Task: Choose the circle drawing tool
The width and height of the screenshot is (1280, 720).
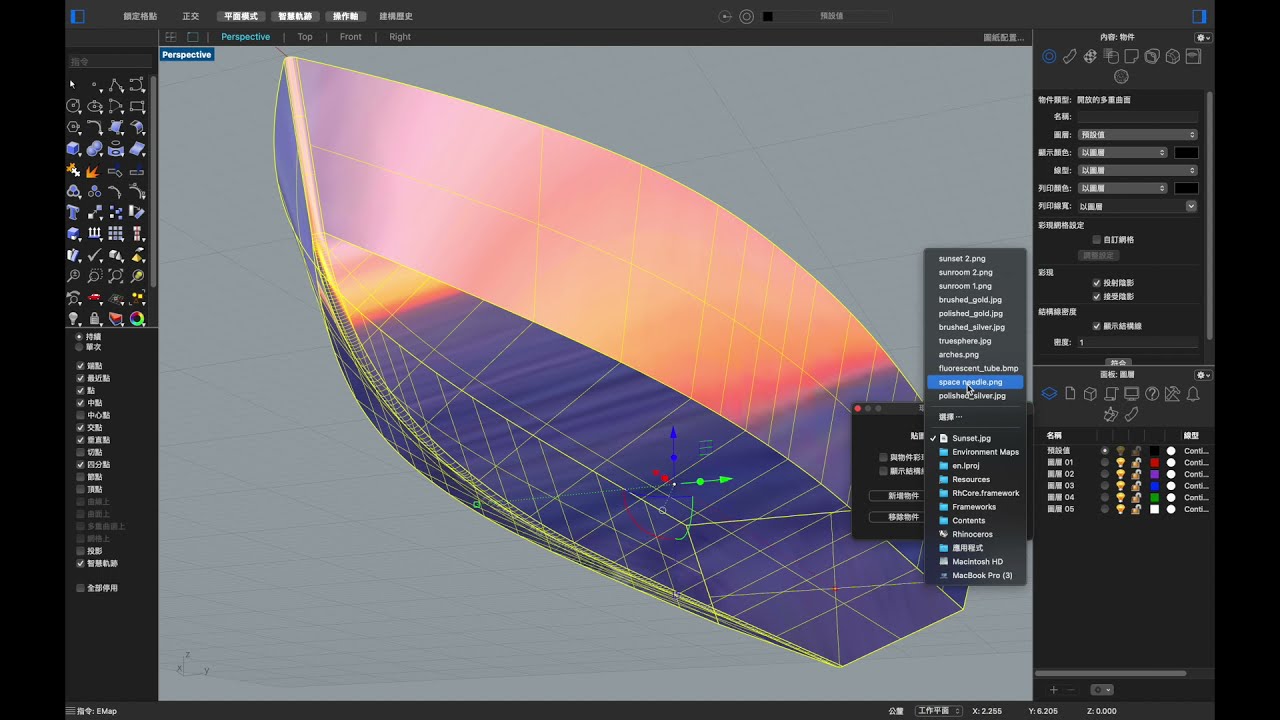Action: 72,105
